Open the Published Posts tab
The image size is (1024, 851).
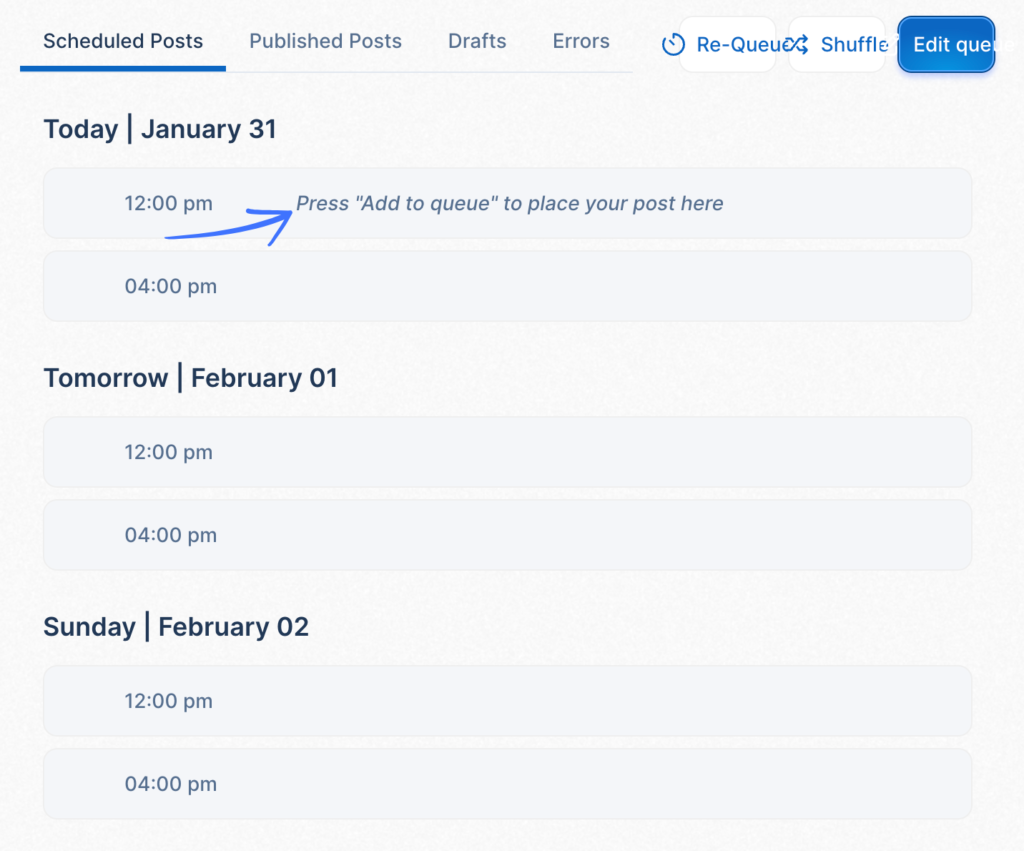[x=325, y=42]
